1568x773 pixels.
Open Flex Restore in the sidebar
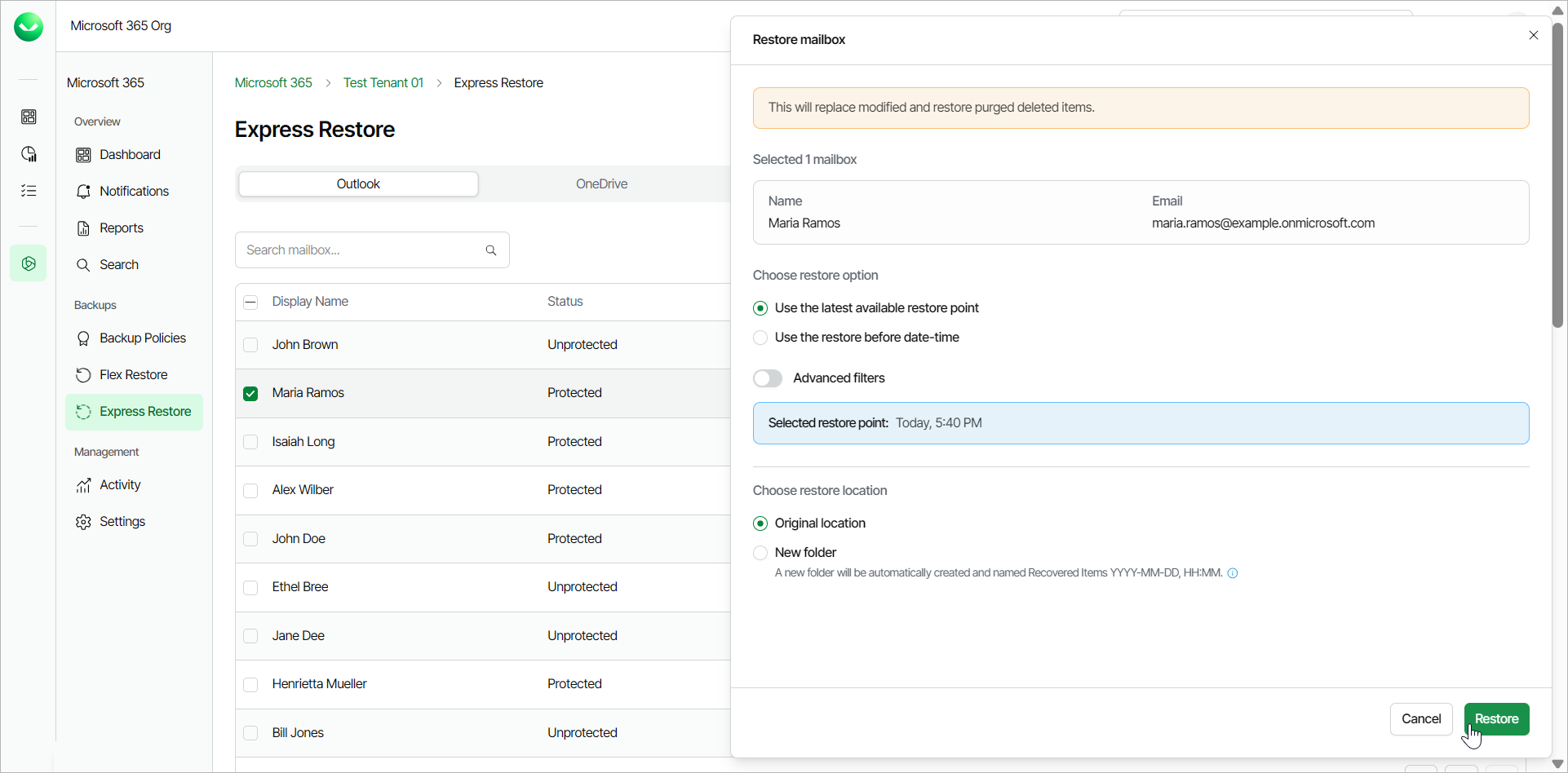[x=134, y=374]
